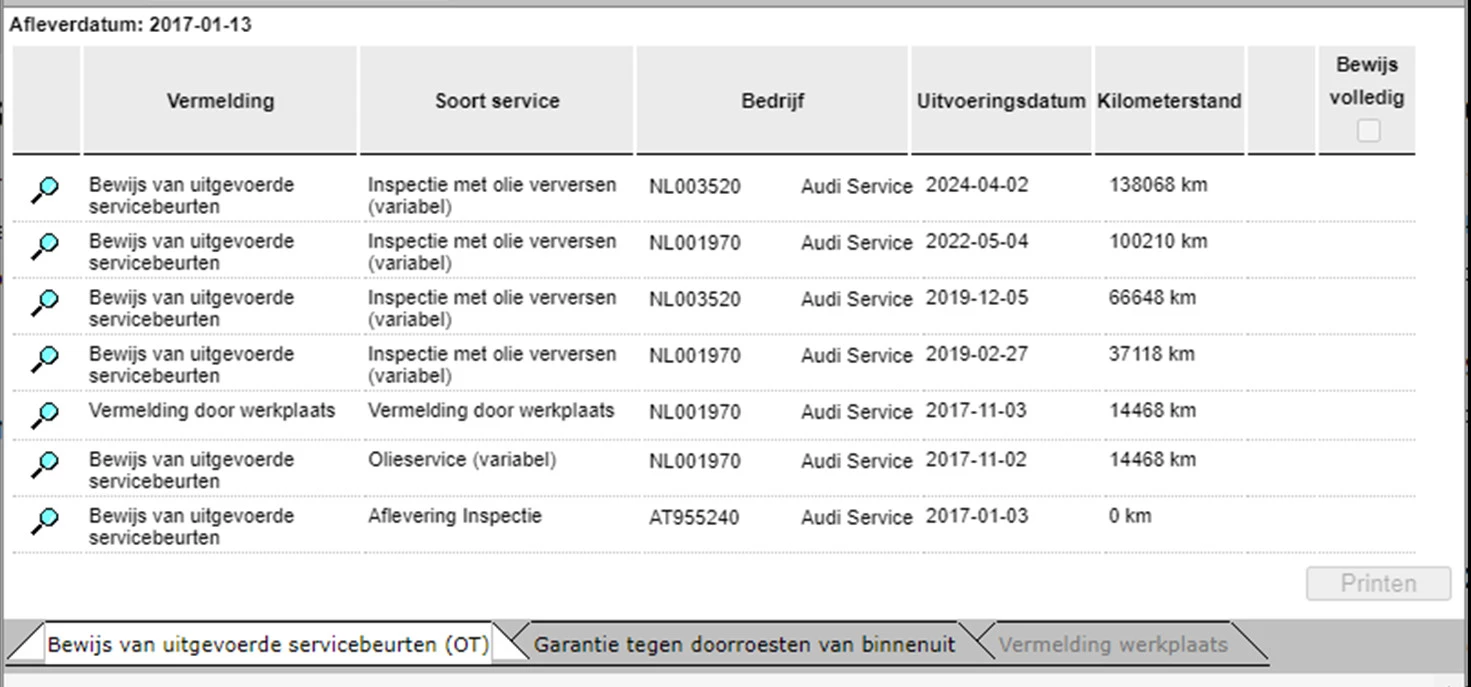This screenshot has width=1471, height=687.
Task: Click the 138068 km mileage cell
Action: [1158, 185]
